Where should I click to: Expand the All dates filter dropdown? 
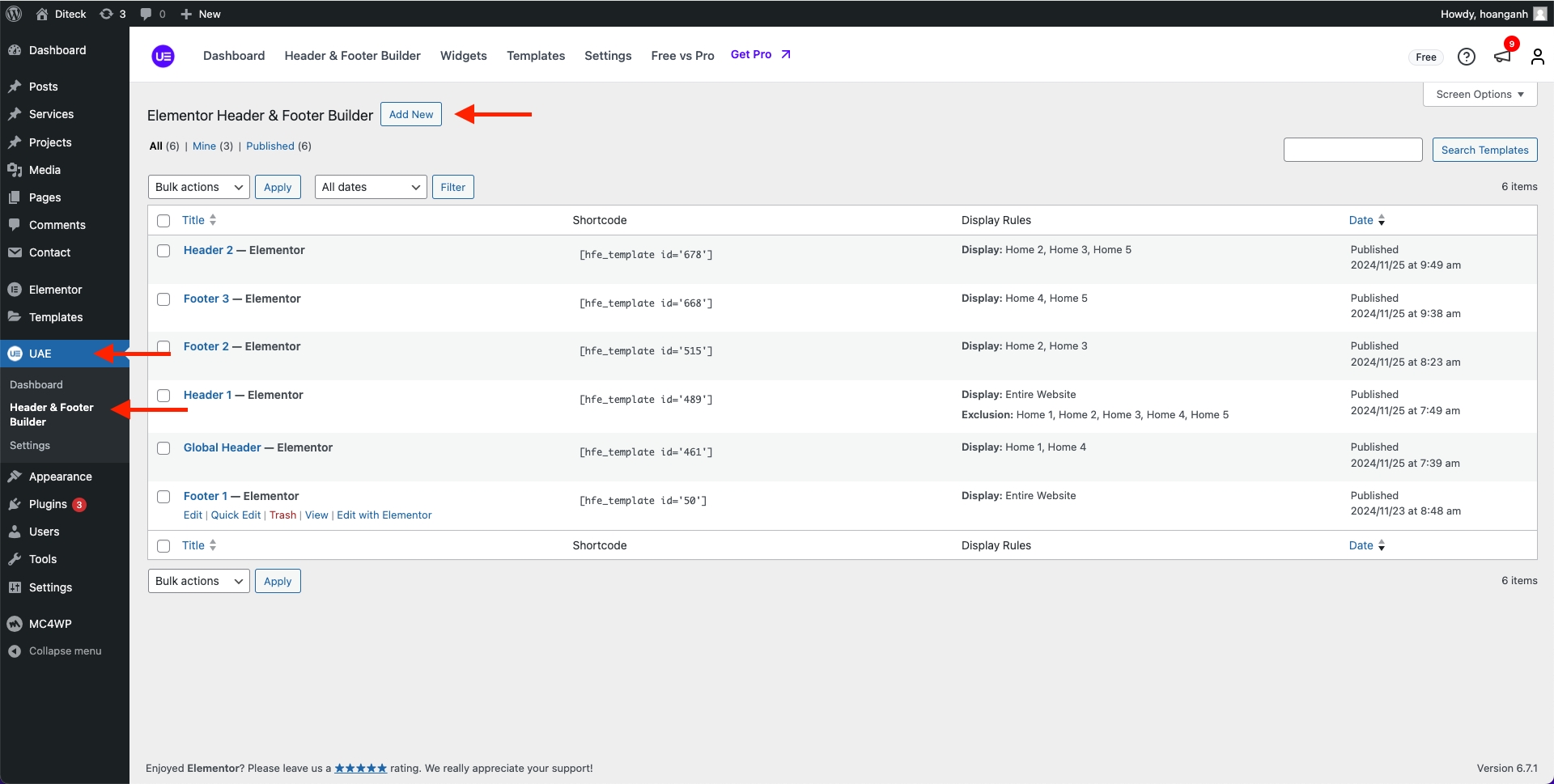coord(370,187)
